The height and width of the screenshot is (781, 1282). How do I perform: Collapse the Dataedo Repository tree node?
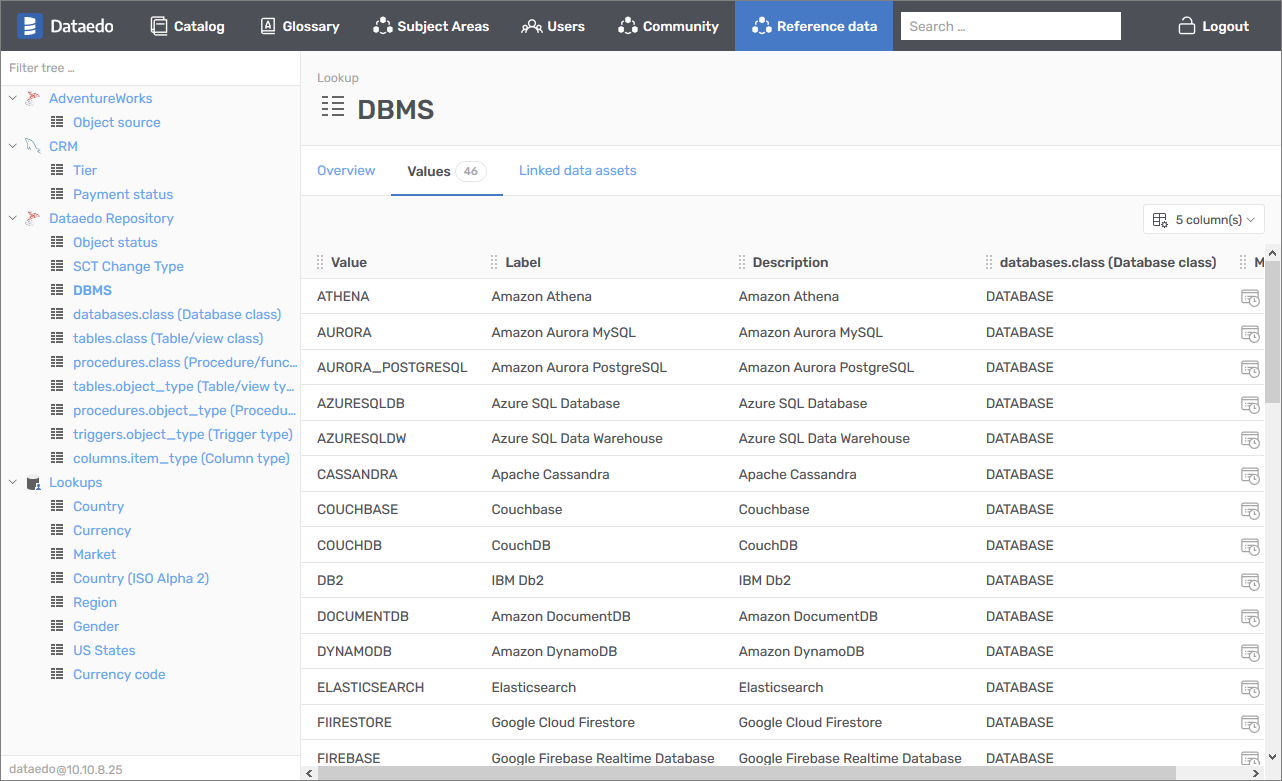pyautogui.click(x=13, y=218)
